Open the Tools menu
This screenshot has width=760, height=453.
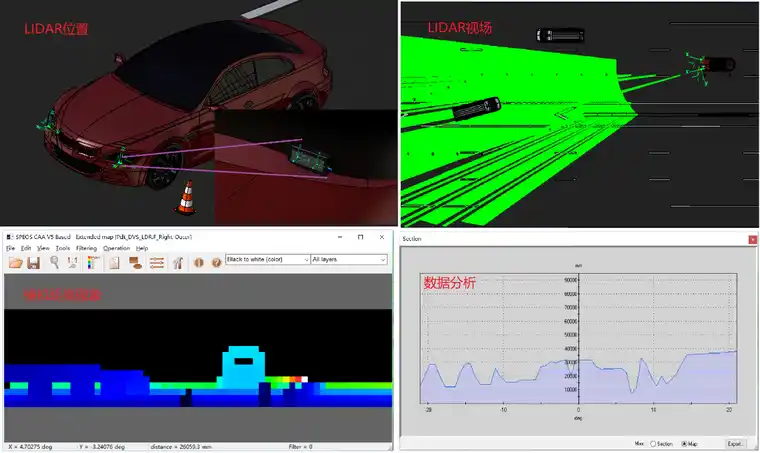(62, 248)
